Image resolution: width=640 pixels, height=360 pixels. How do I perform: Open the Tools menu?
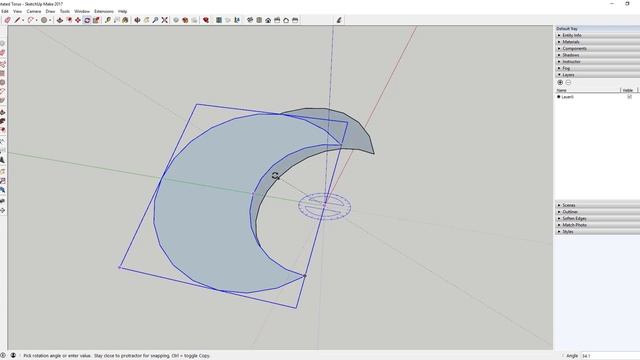point(65,11)
